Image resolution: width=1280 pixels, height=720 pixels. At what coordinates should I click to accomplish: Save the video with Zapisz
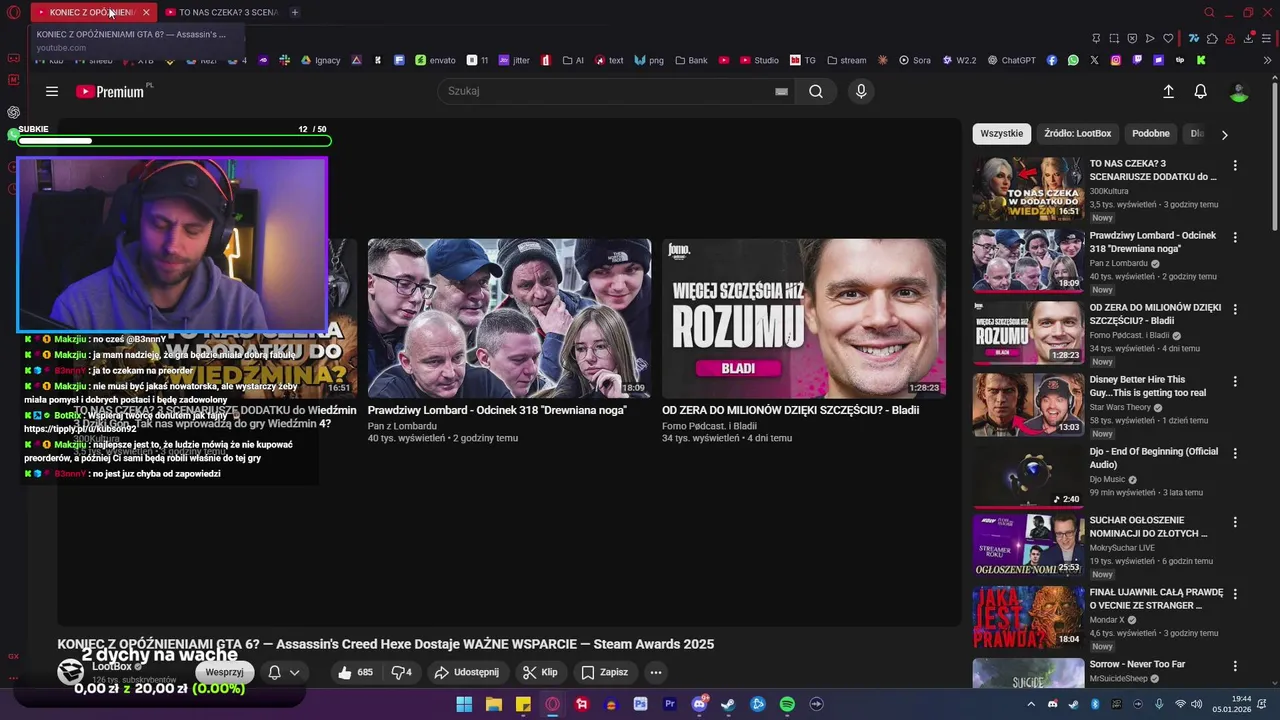click(x=605, y=672)
